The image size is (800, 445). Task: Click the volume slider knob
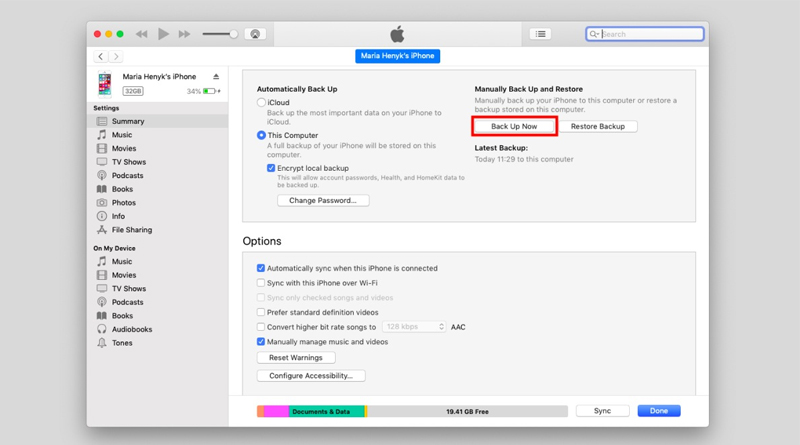click(x=233, y=34)
